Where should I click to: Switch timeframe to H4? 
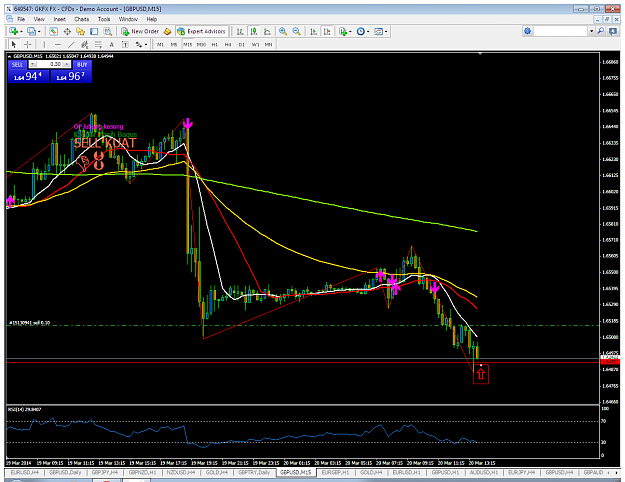[228, 45]
